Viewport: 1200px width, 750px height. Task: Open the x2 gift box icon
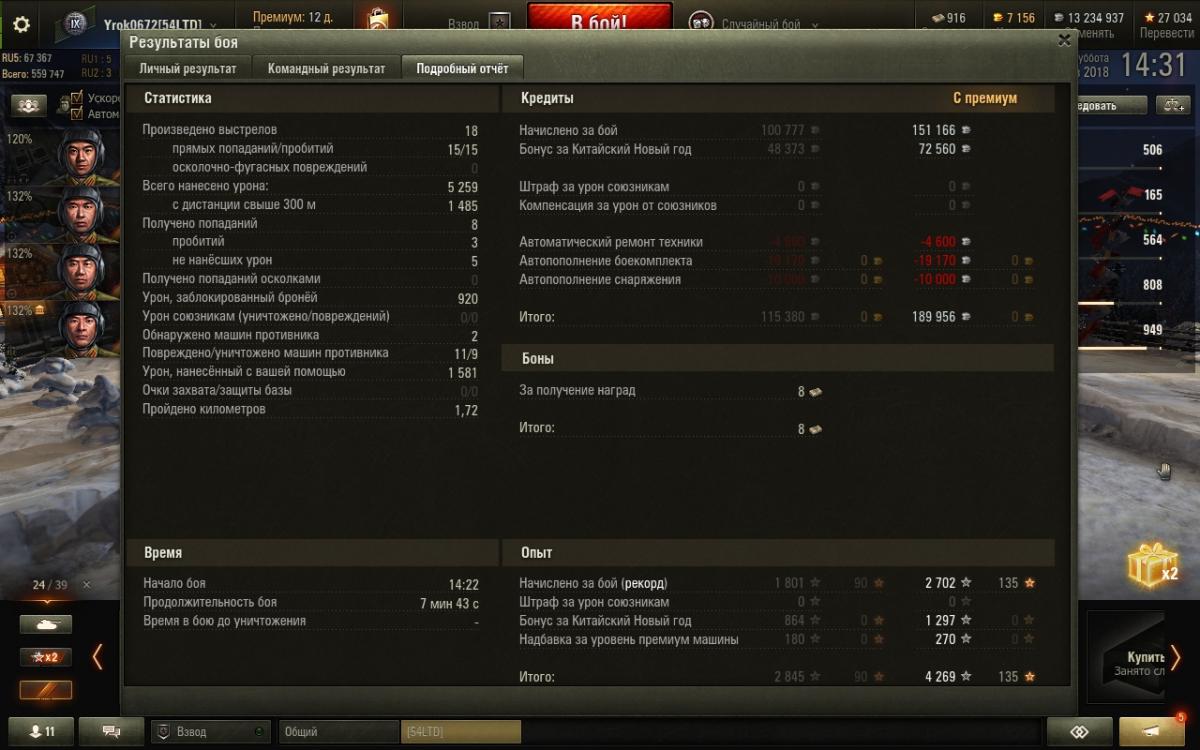[1154, 566]
